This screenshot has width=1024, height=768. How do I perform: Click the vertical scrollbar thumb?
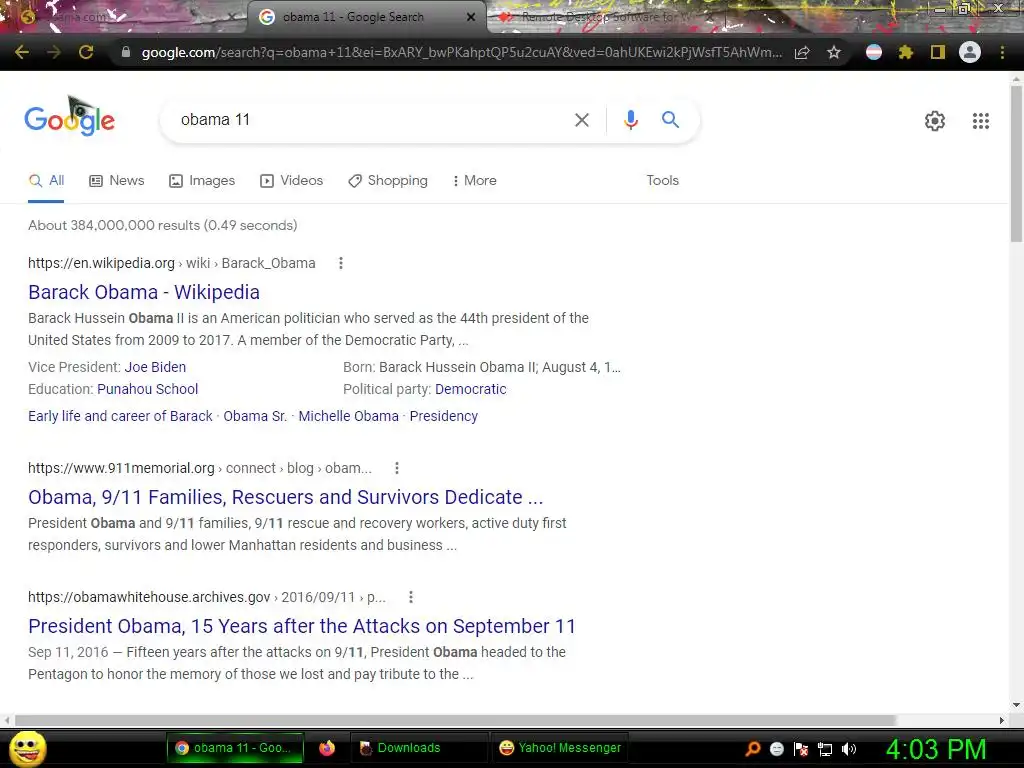click(1017, 163)
